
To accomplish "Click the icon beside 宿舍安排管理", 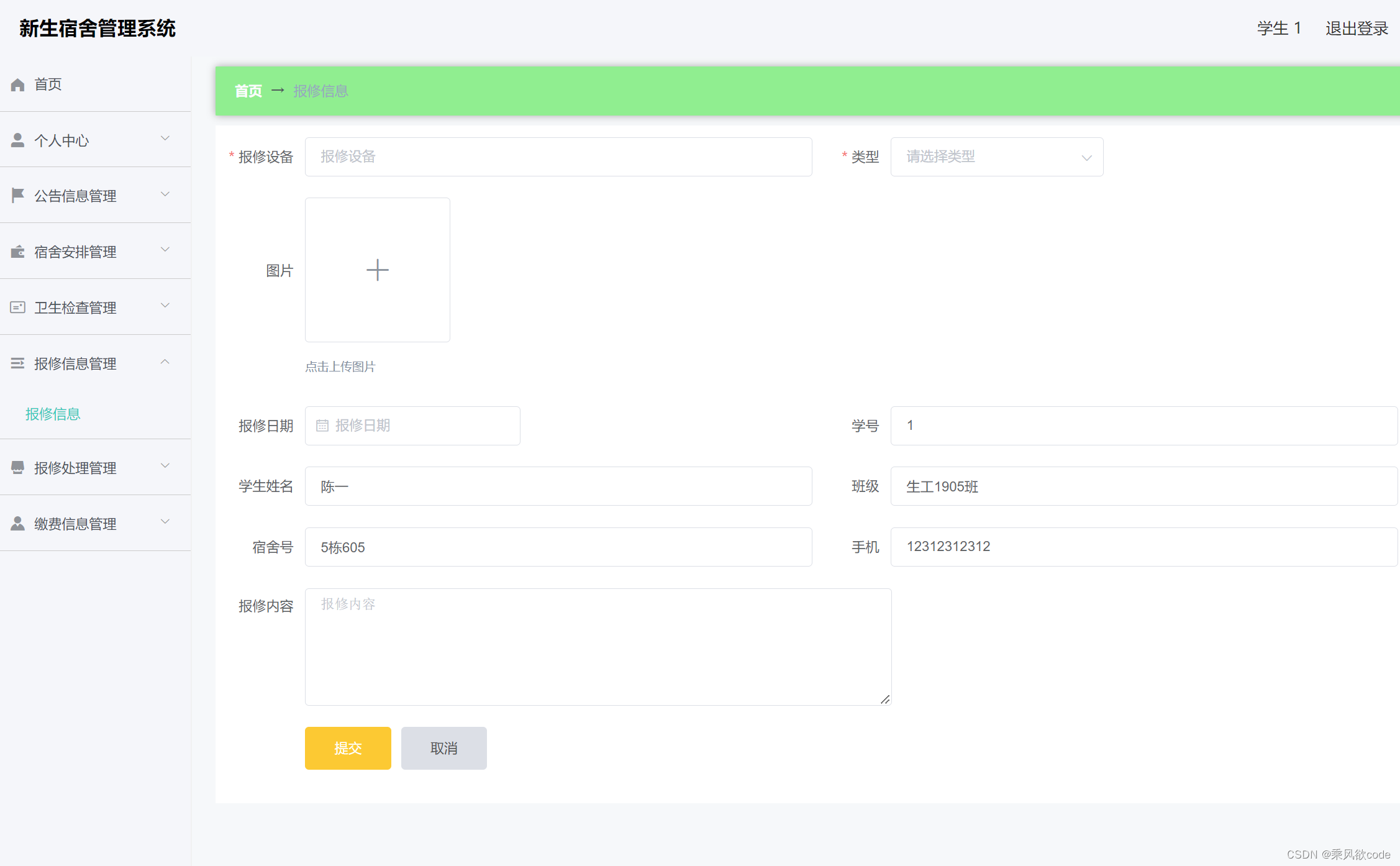I will [x=17, y=252].
